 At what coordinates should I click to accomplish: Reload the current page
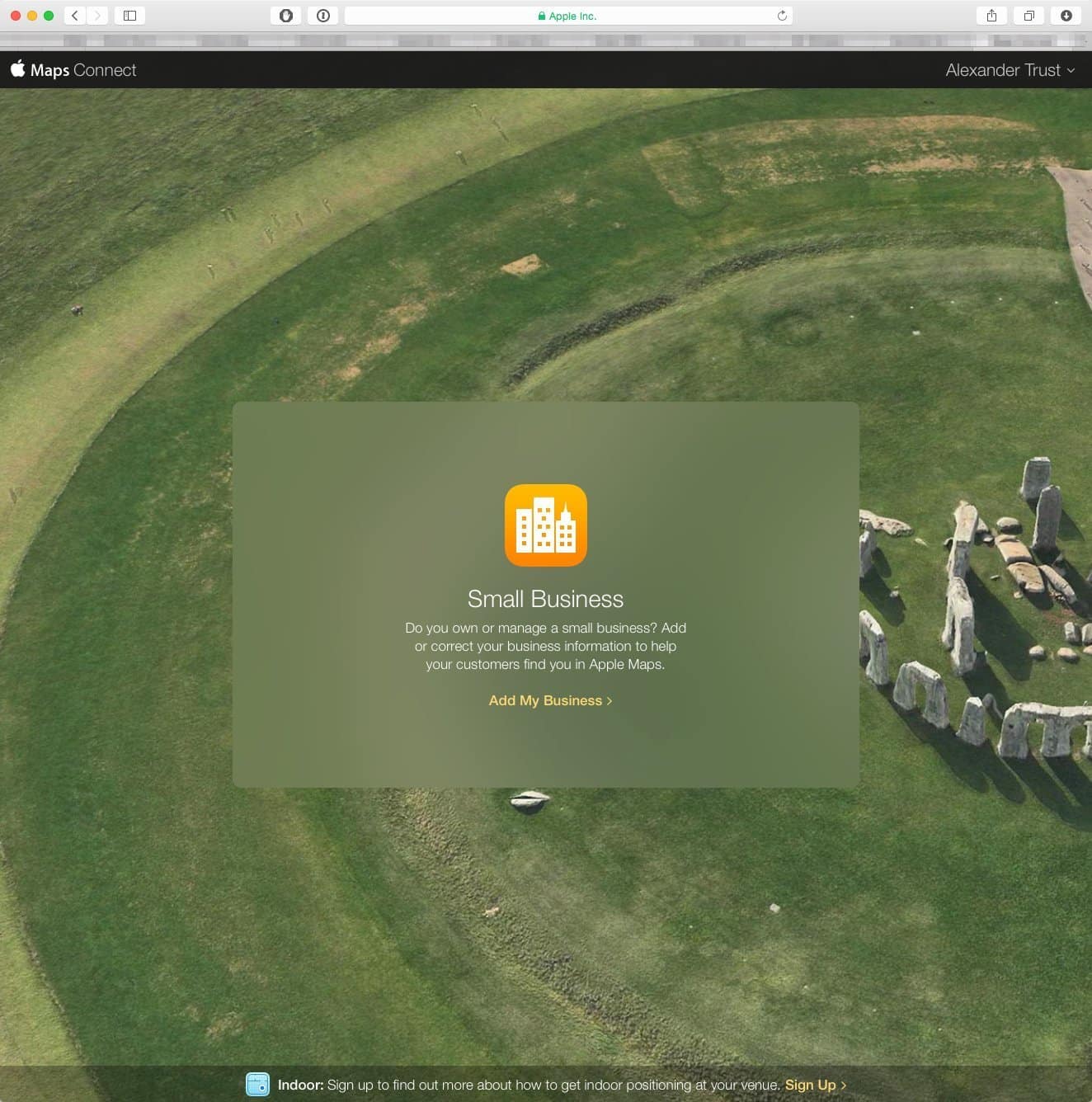(x=782, y=16)
